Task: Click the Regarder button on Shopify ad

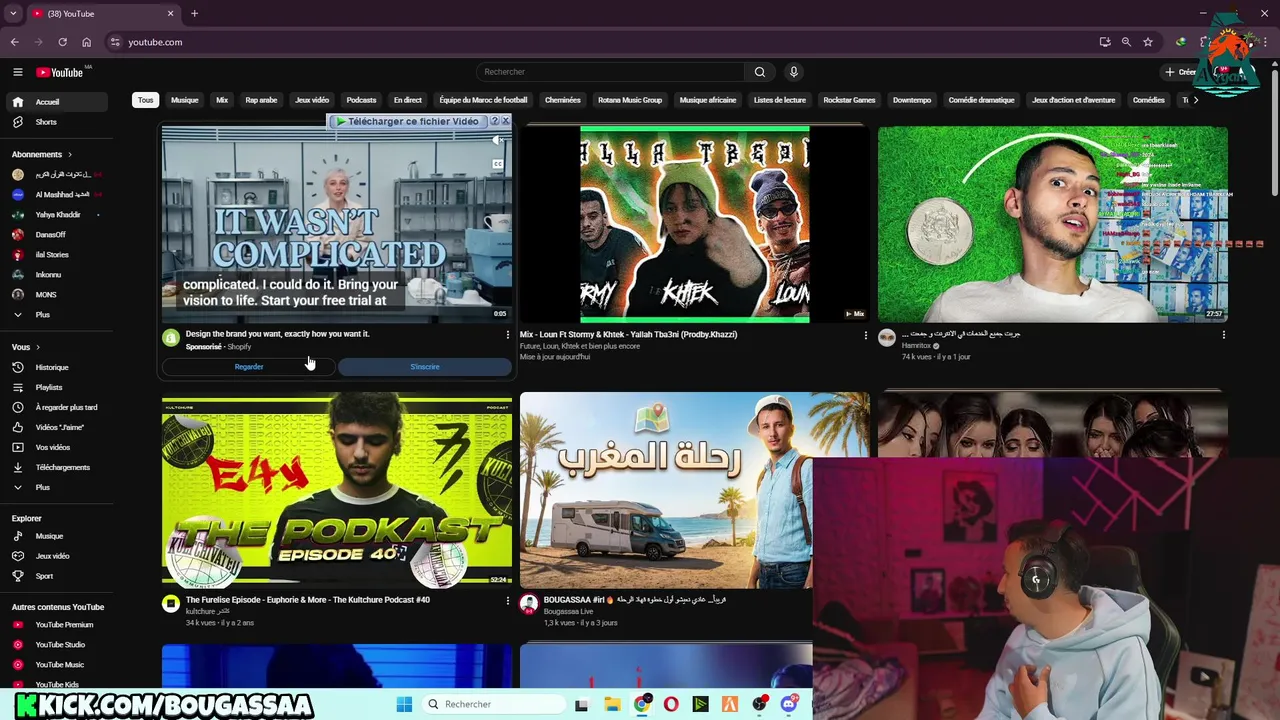Action: [x=249, y=367]
